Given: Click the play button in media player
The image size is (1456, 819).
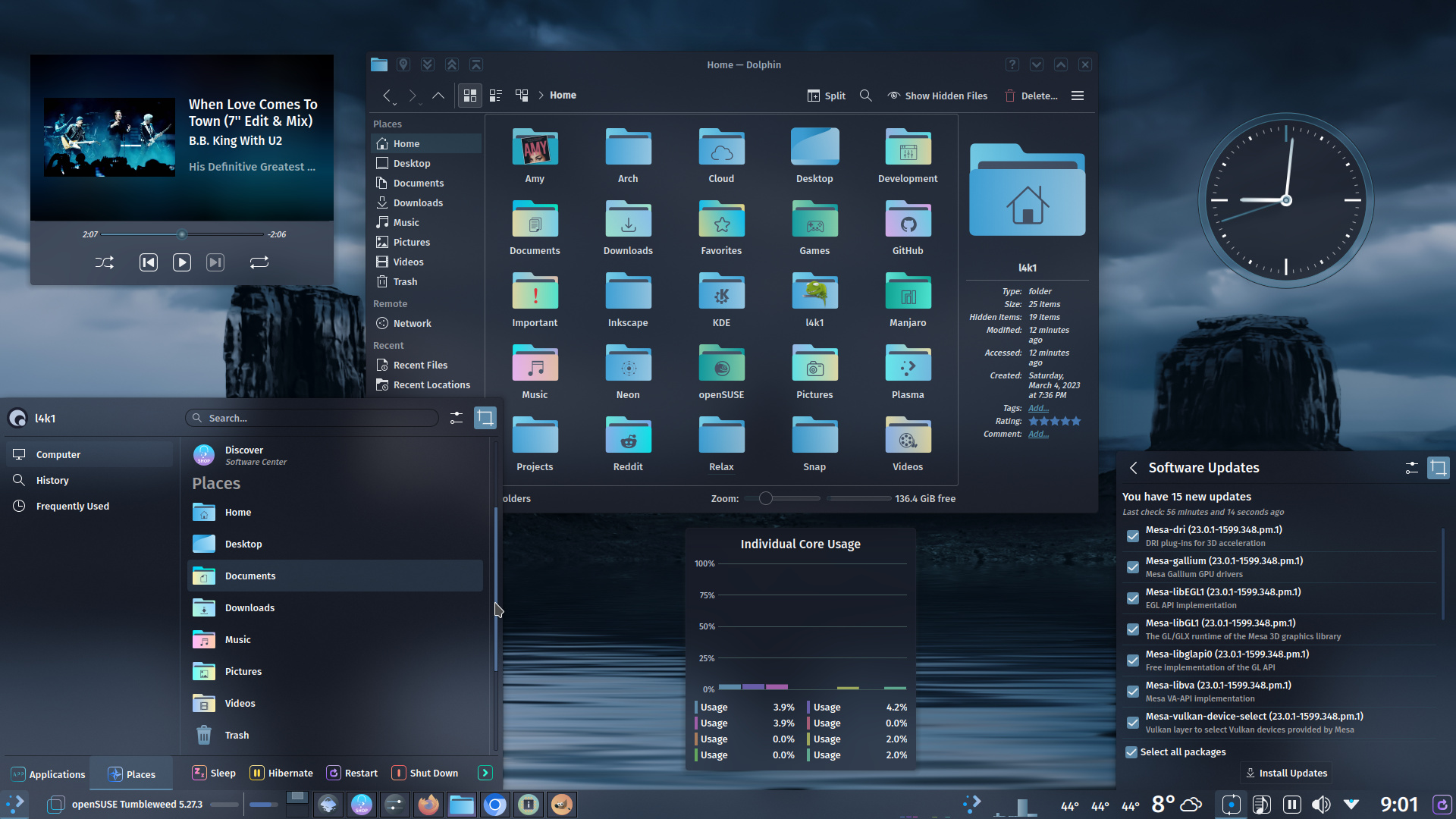Looking at the screenshot, I should pyautogui.click(x=182, y=262).
